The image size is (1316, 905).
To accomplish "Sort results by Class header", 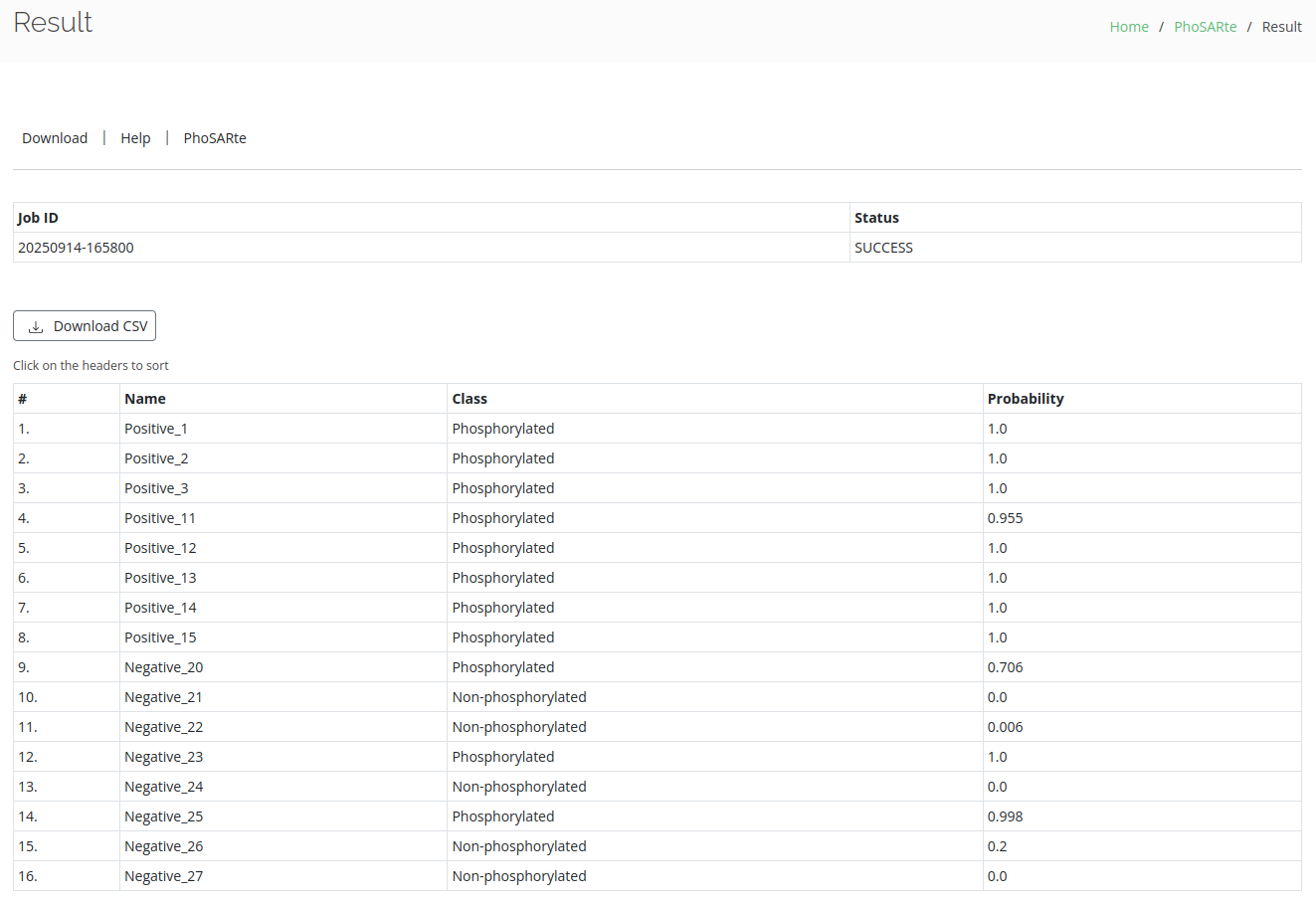I will [470, 399].
